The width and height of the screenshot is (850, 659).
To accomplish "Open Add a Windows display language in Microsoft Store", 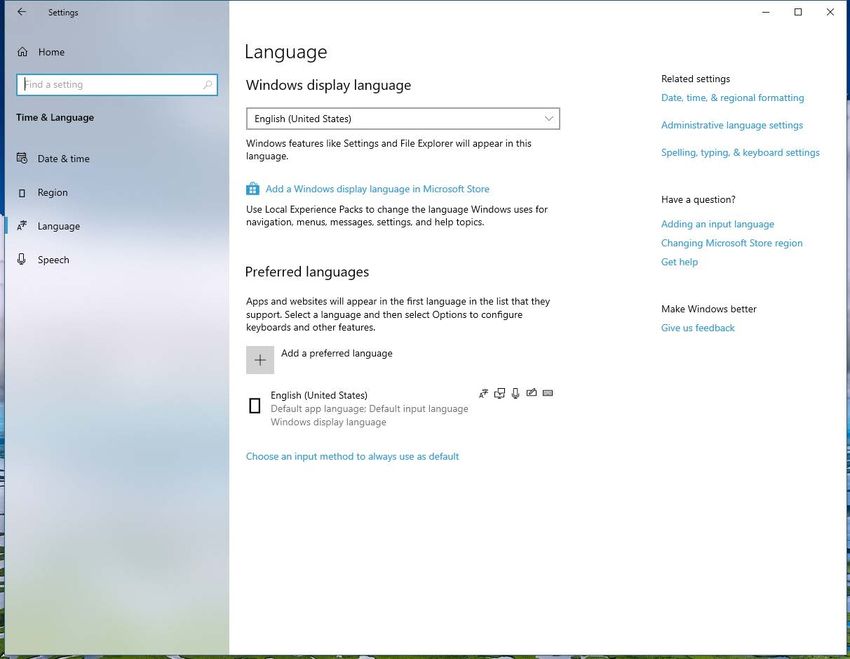I will point(377,189).
